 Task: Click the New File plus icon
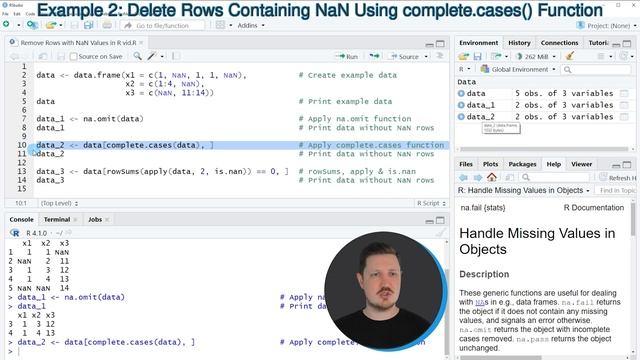[x=6, y=24]
